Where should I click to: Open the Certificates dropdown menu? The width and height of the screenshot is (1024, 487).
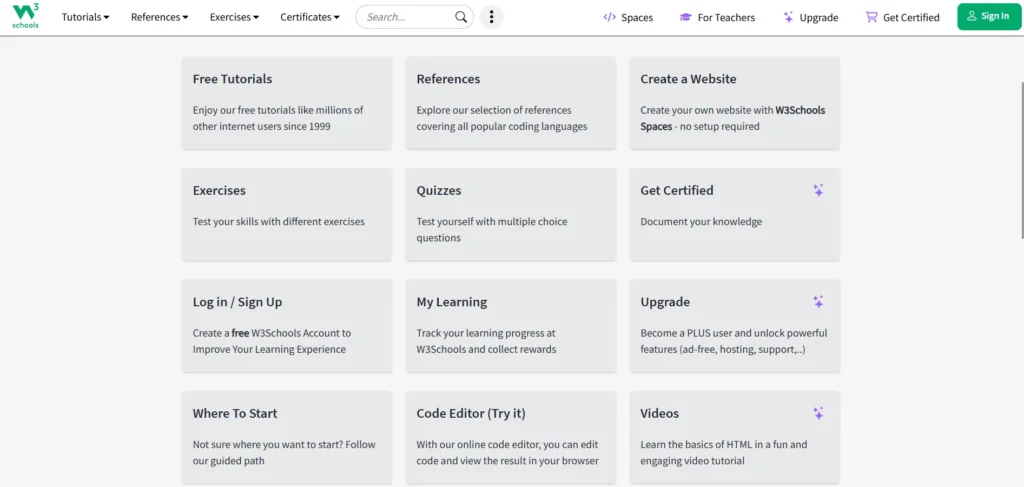point(309,17)
